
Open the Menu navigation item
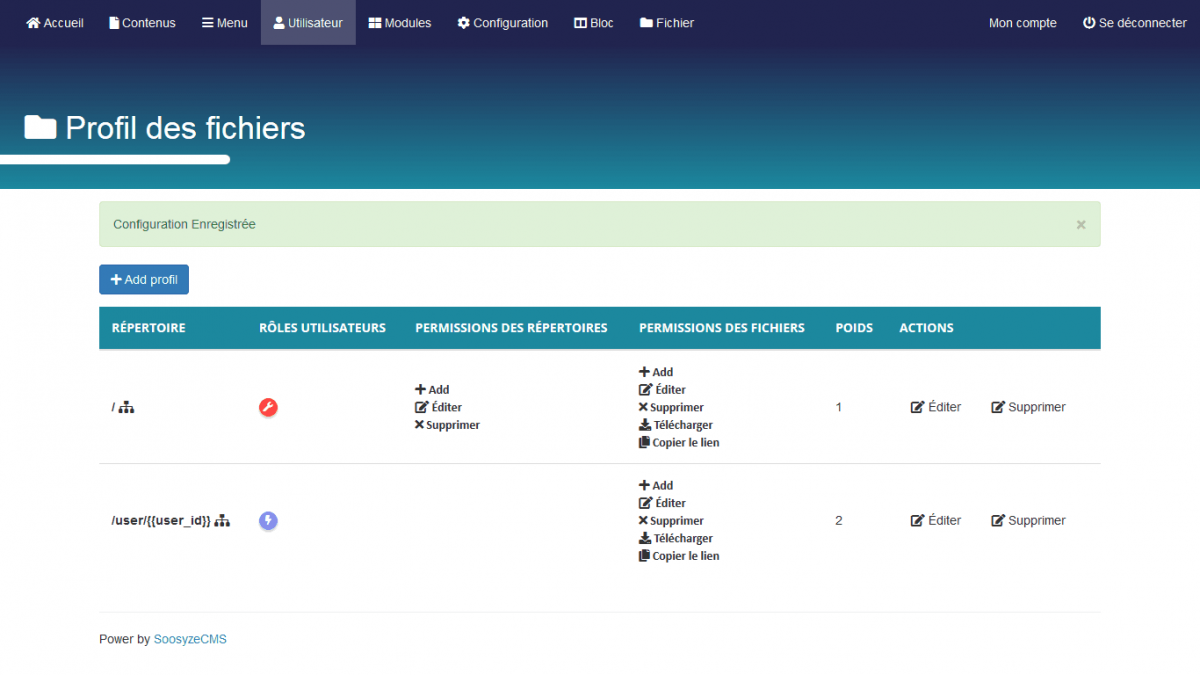pyautogui.click(x=225, y=23)
